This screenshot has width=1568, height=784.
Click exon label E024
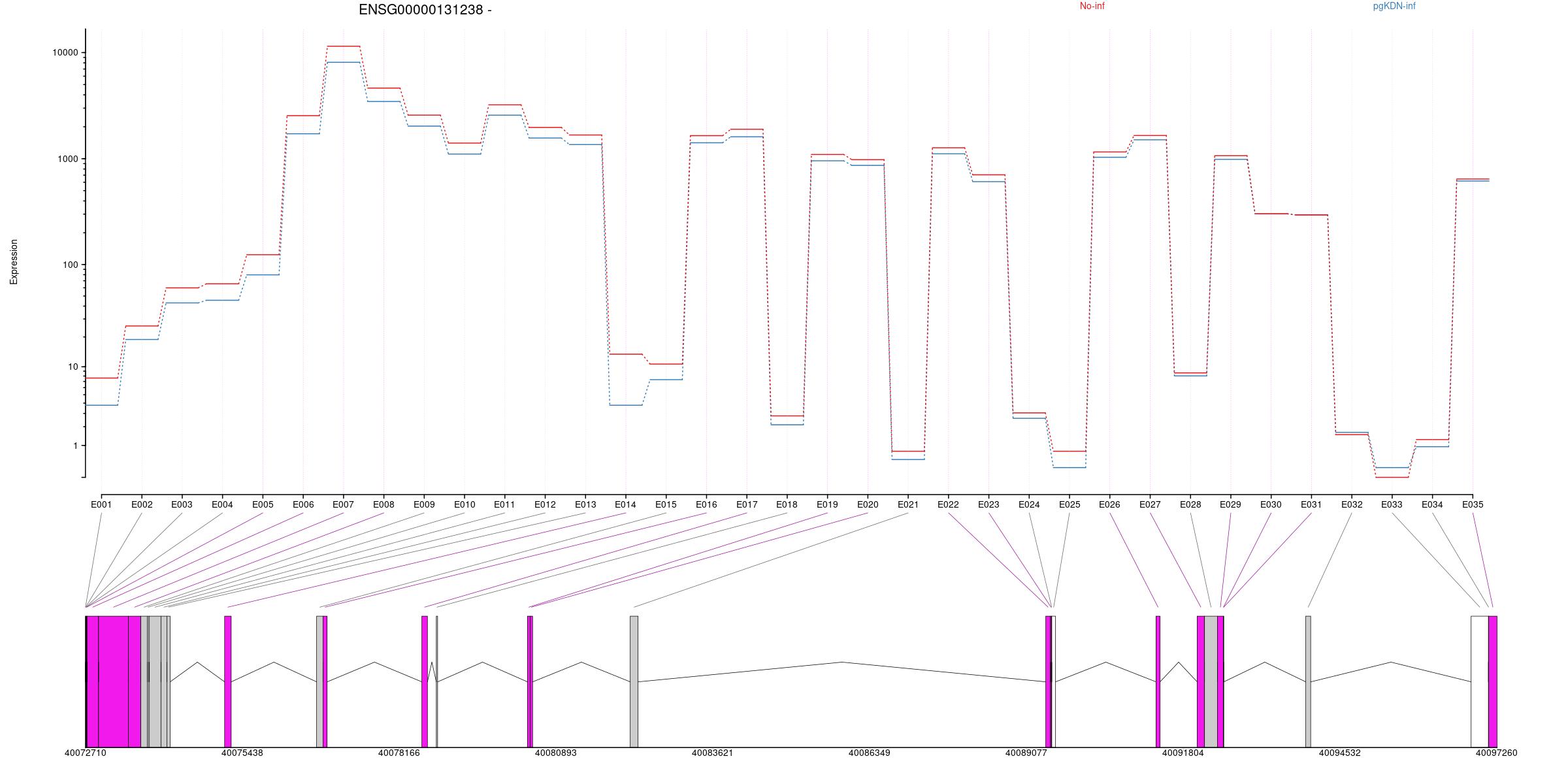(x=1029, y=504)
